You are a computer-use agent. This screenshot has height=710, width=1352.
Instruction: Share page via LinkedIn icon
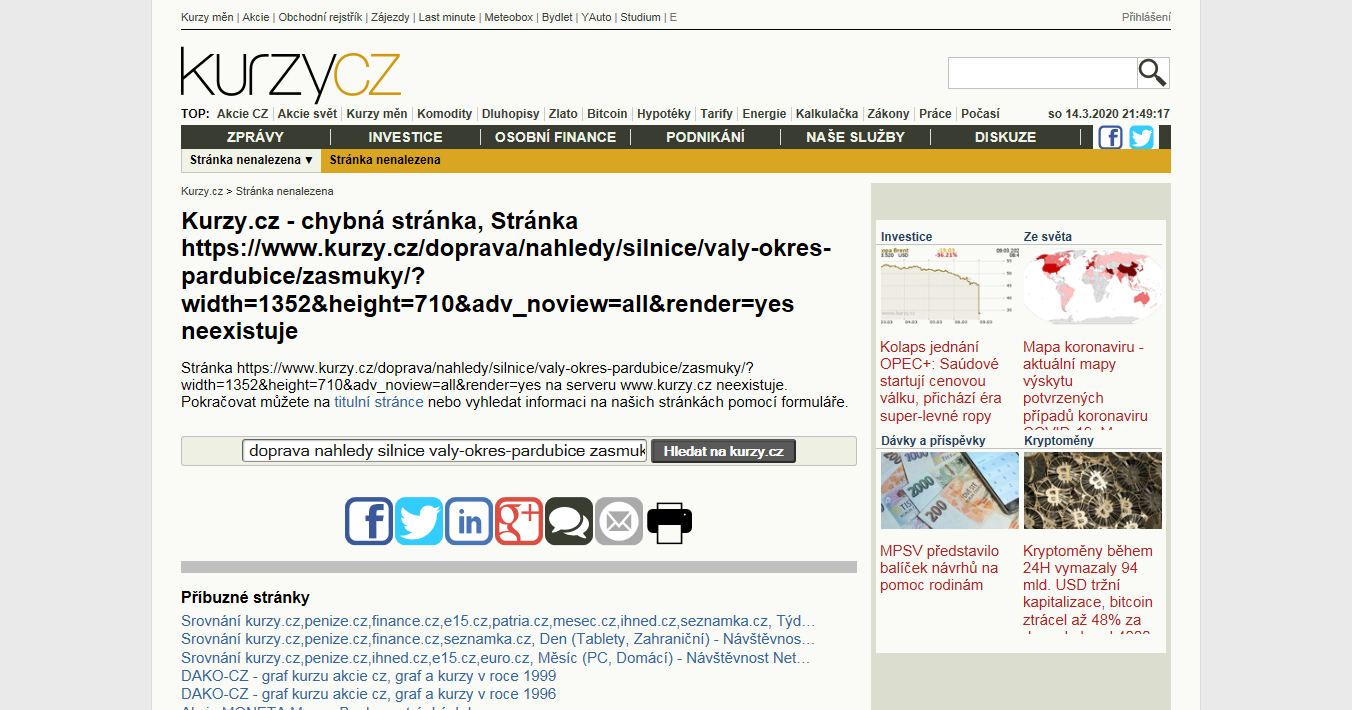pos(469,521)
